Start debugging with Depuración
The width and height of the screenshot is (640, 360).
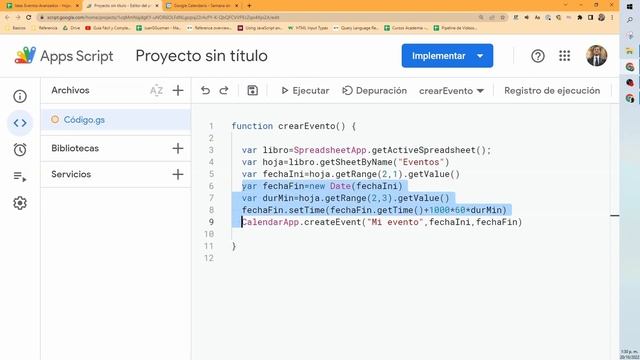click(x=375, y=91)
